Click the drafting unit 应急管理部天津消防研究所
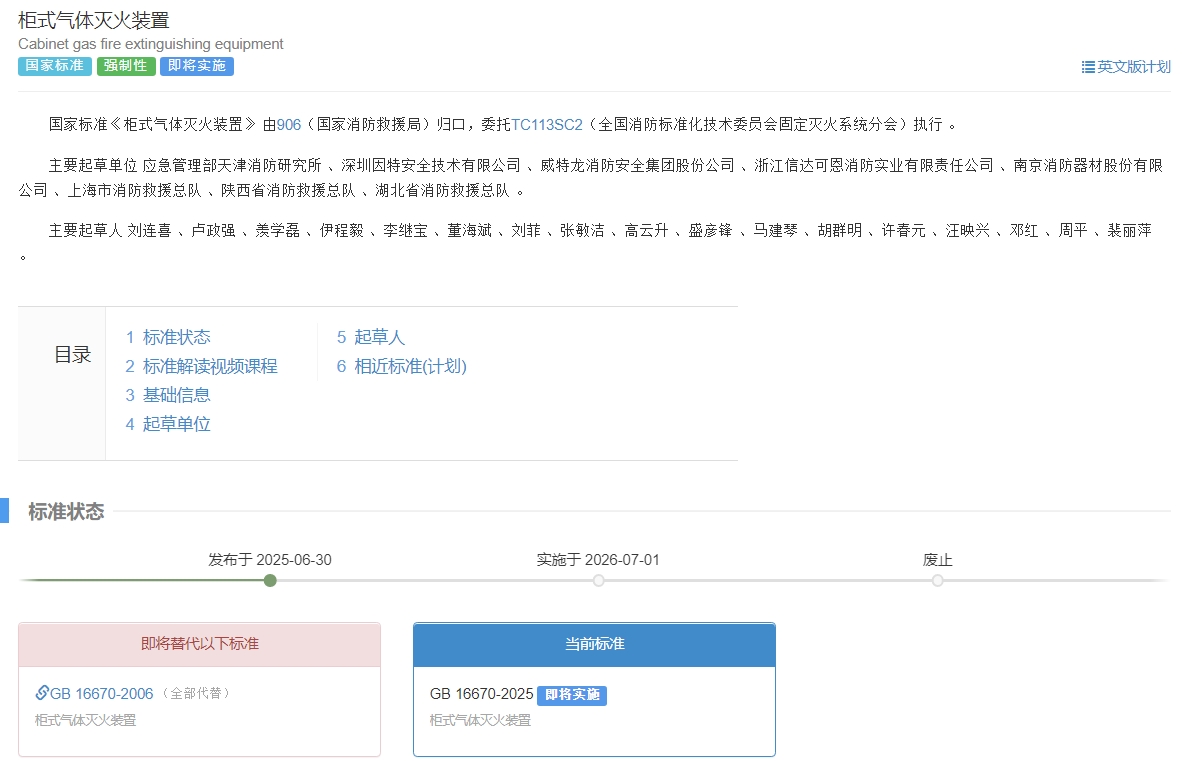 232,165
